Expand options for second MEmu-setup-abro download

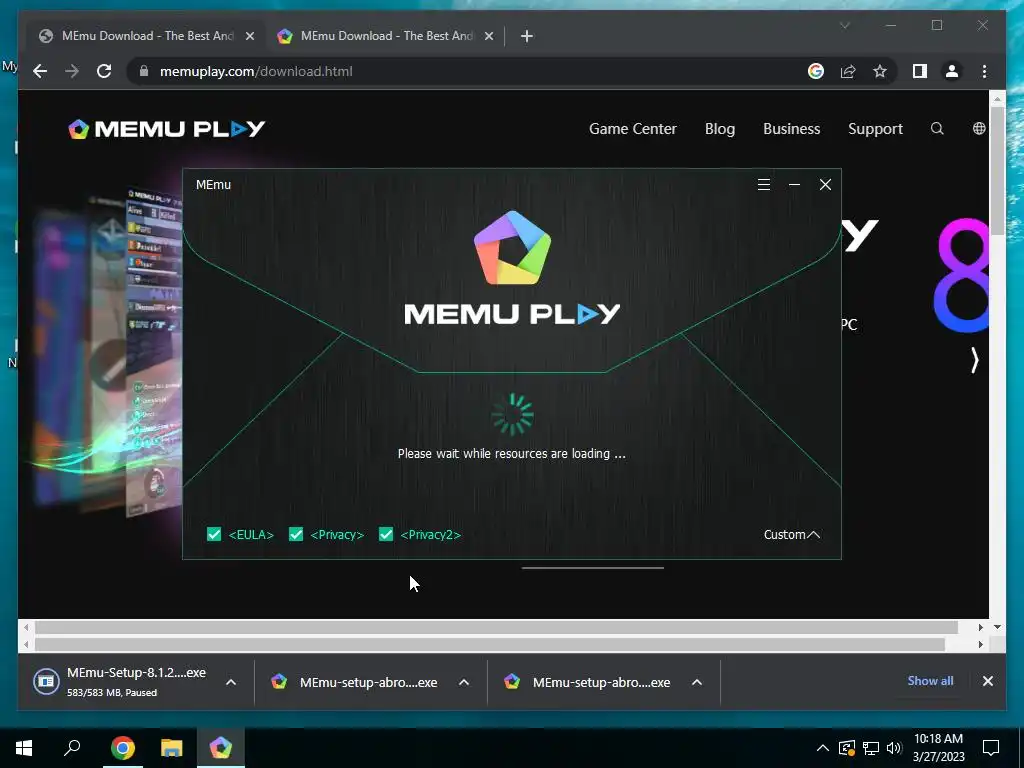(697, 682)
